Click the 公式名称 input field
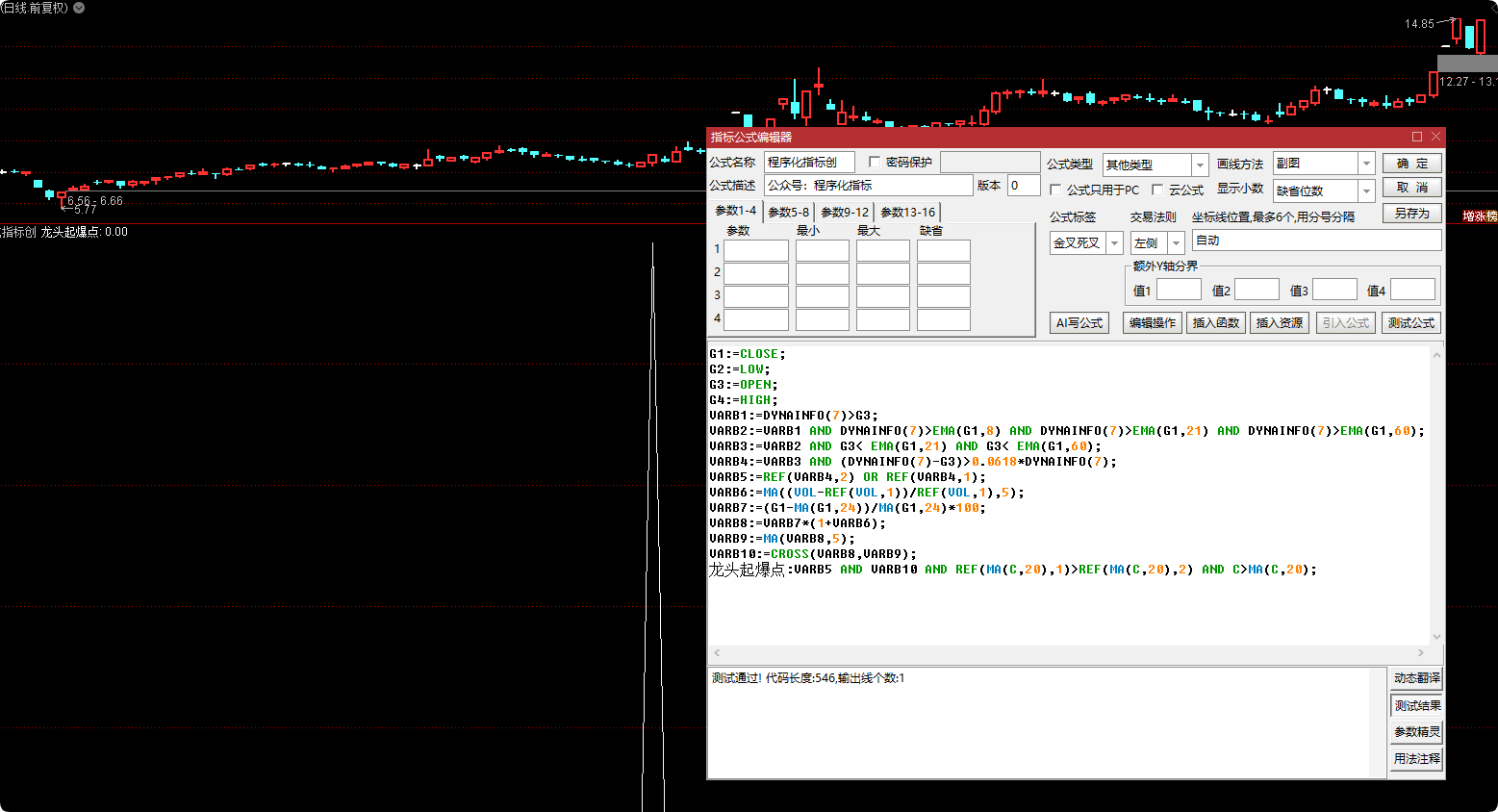Screen dimensions: 1498x812 click(808, 163)
